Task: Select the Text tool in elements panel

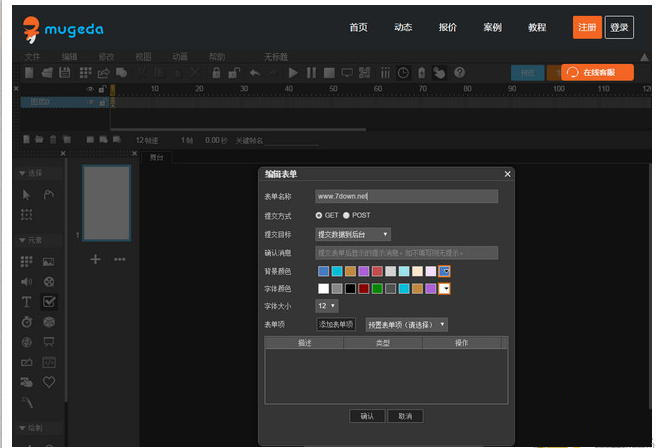Action: [27, 301]
